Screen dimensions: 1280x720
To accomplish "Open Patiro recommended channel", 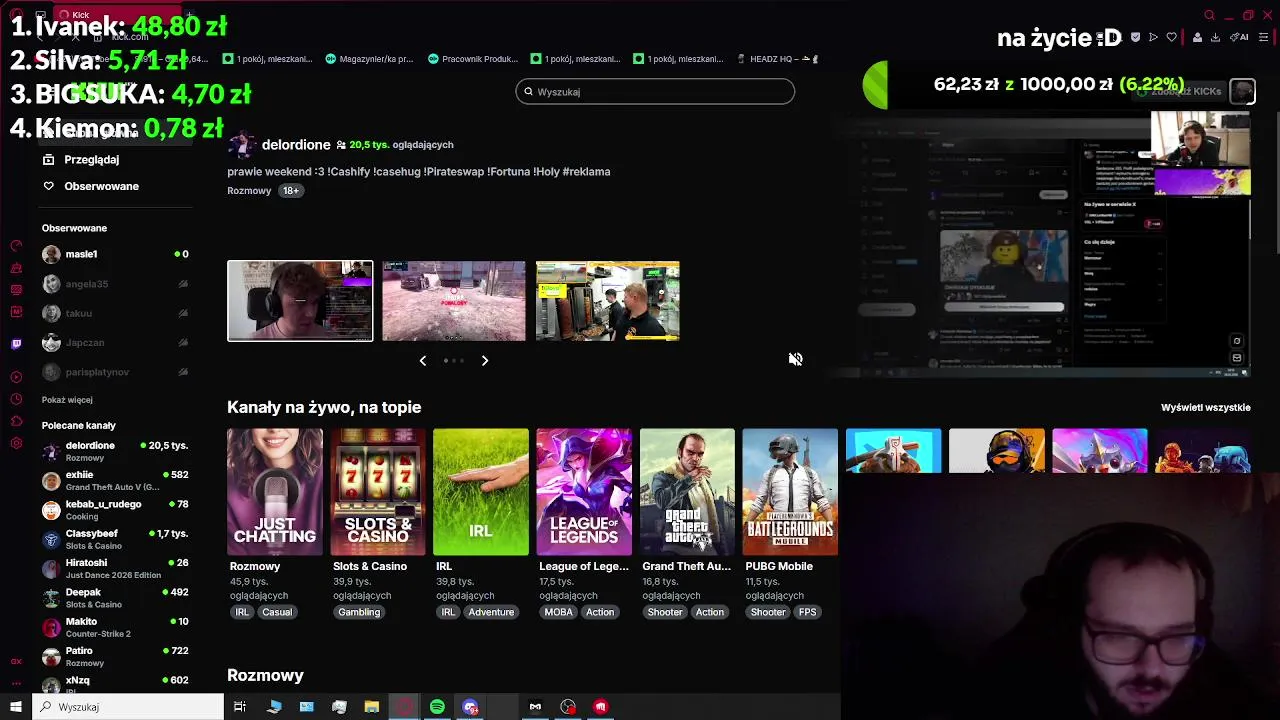I will tap(115, 657).
